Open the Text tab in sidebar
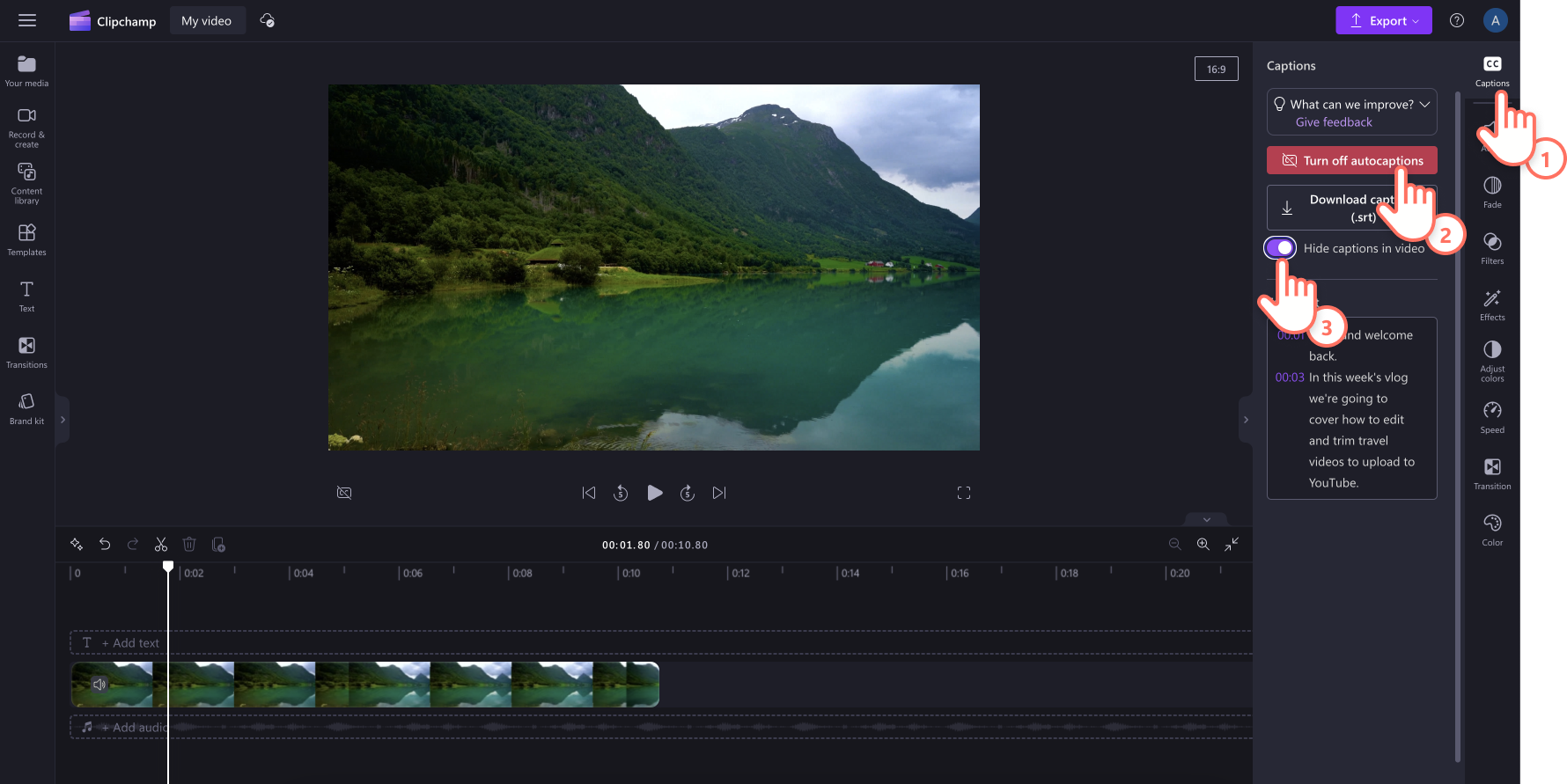Screen dimensions: 1567x784 pyautogui.click(x=27, y=296)
